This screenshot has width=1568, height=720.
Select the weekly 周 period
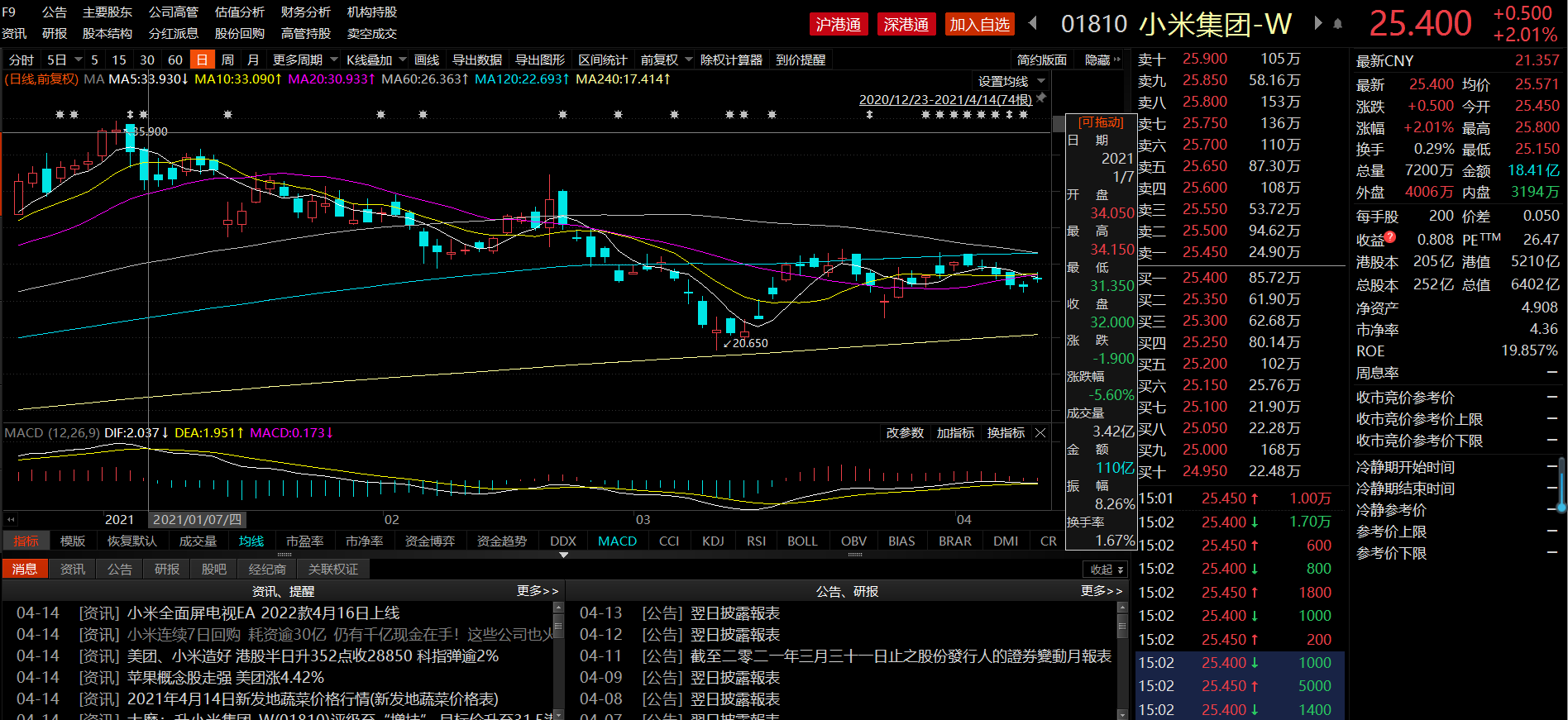pyautogui.click(x=227, y=60)
